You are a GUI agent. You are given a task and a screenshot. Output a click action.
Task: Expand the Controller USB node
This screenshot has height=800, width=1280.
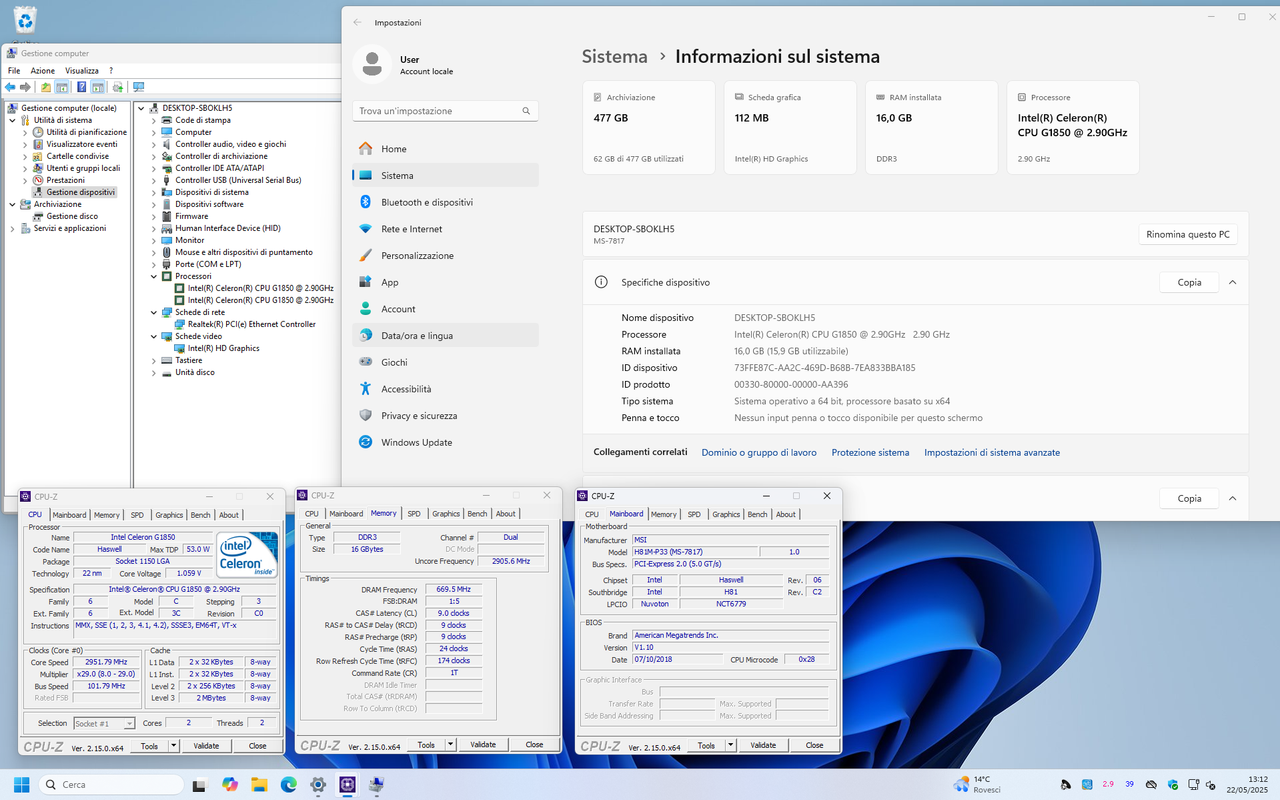click(x=154, y=180)
